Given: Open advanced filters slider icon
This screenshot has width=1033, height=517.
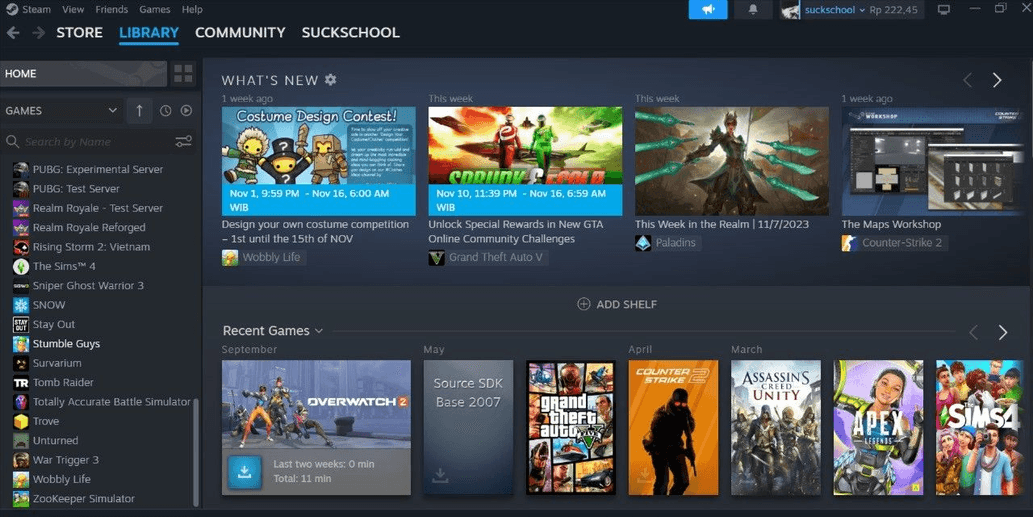Looking at the screenshot, I should tap(183, 141).
